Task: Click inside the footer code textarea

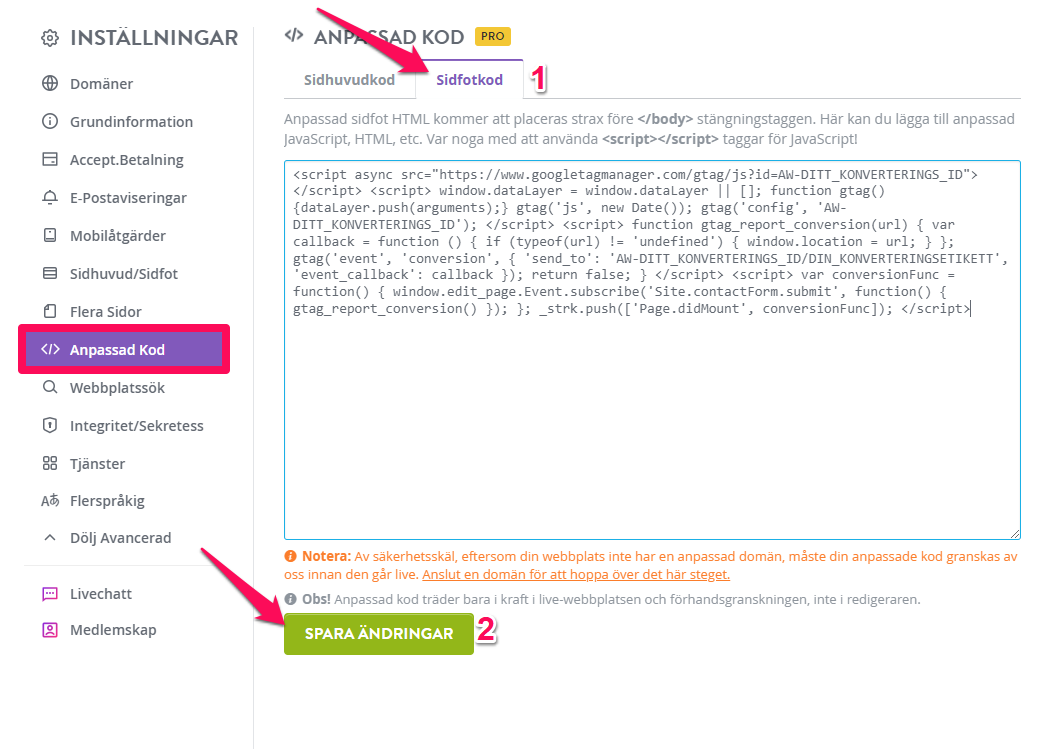Action: [x=652, y=350]
